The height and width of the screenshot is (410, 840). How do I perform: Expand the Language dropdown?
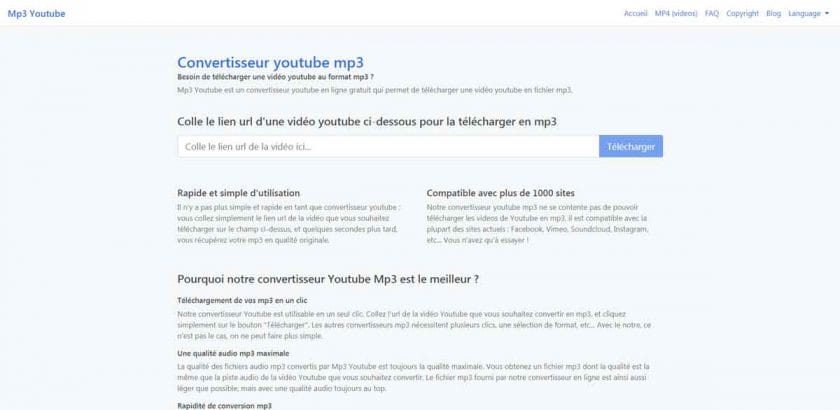808,14
